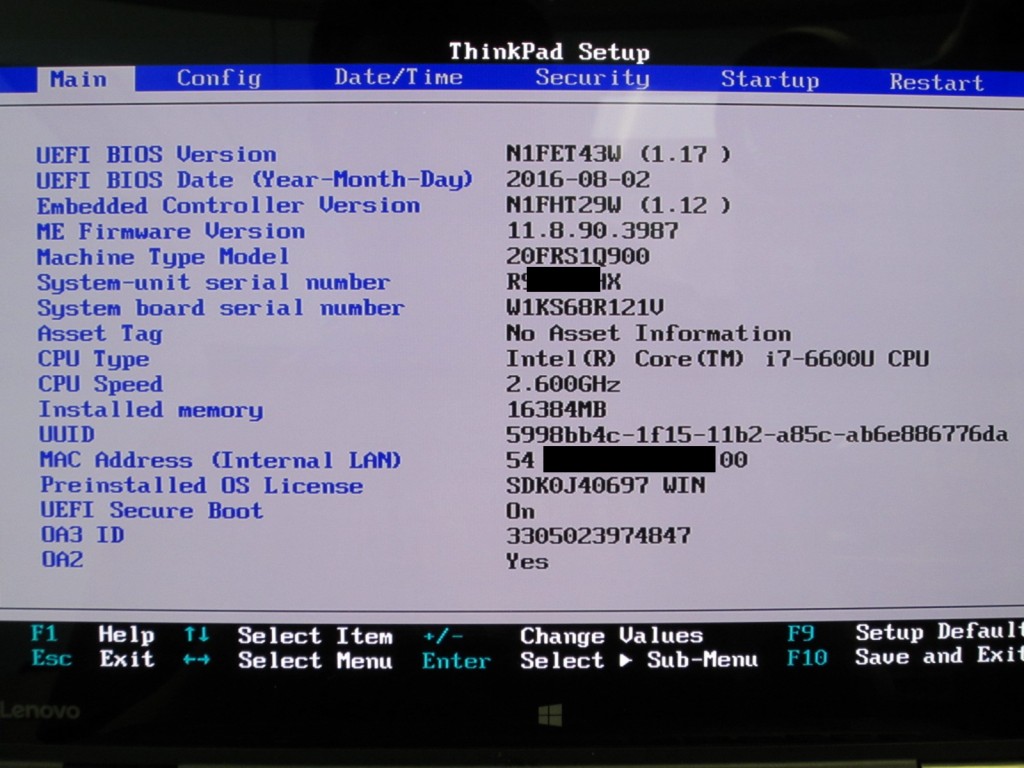Click Preinstalled OS License label
The width and height of the screenshot is (1024, 768).
(202, 485)
